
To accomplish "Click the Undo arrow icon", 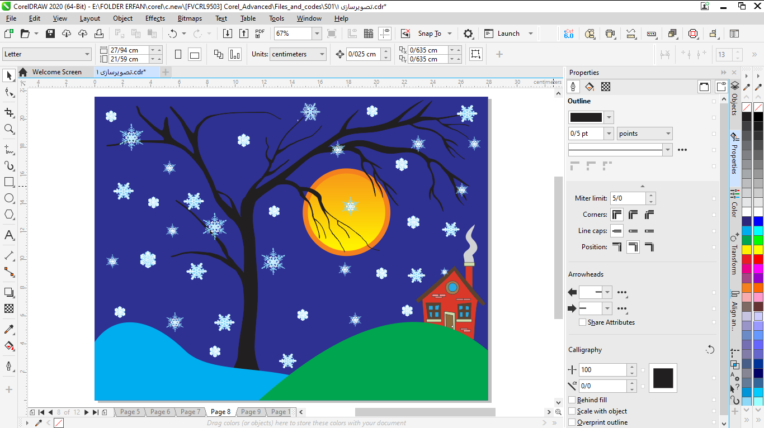I will point(172,34).
